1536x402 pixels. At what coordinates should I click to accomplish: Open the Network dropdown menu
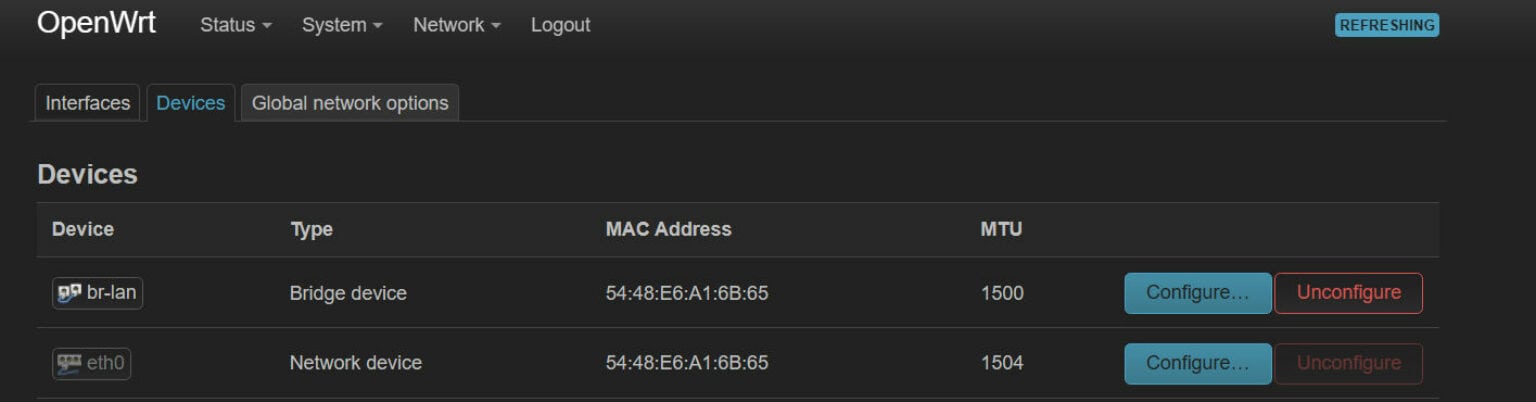pyautogui.click(x=457, y=25)
